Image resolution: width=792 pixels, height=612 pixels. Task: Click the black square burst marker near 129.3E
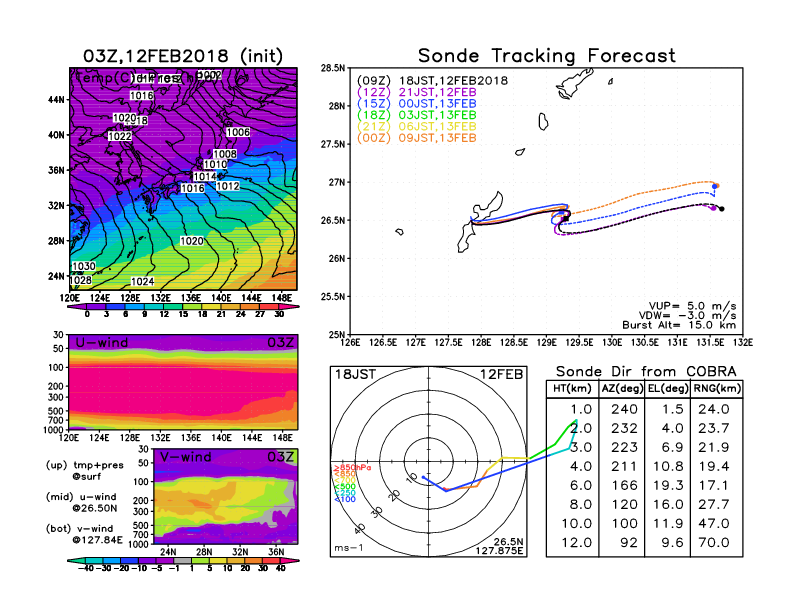coord(566,219)
